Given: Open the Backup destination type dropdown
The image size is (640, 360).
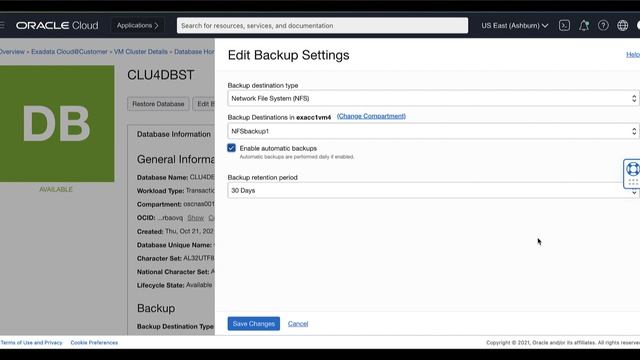Looking at the screenshot, I should [x=433, y=98].
